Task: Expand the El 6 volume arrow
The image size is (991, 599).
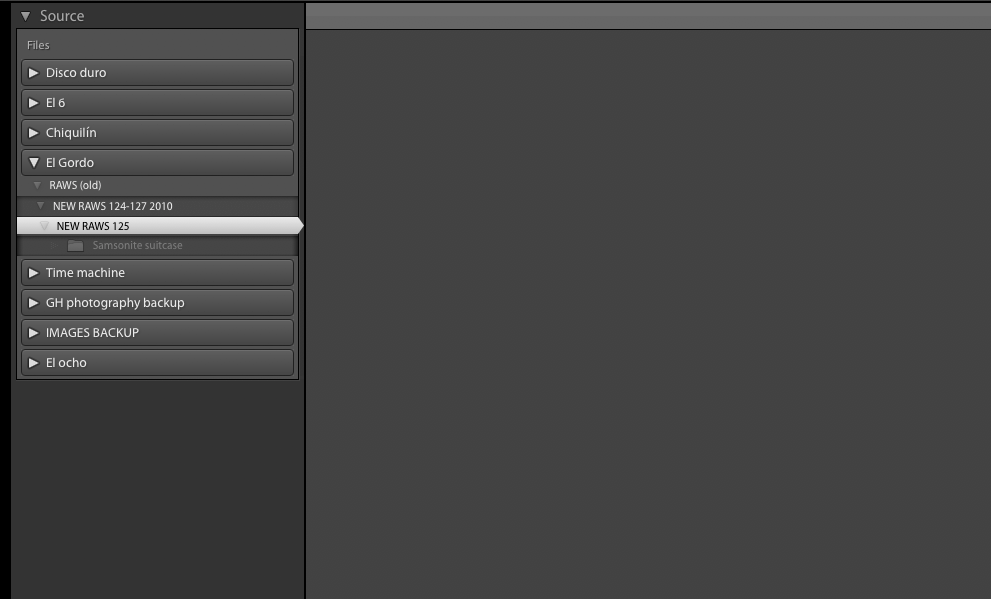Action: click(x=33, y=102)
